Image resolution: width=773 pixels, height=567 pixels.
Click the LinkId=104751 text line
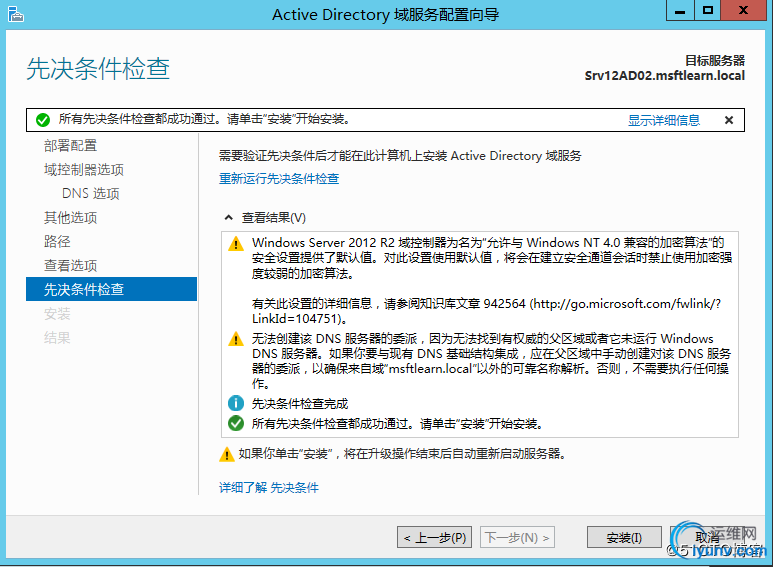(x=301, y=319)
